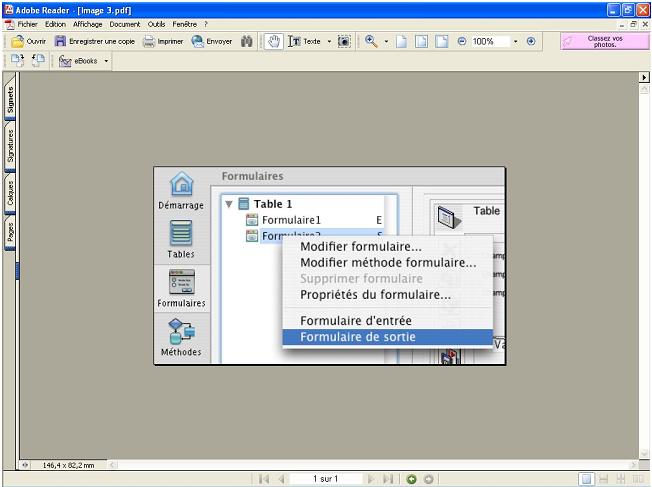Expand the Texte tool dropdown arrow
Image resolution: width=652 pixels, height=487 pixels.
click(x=328, y=42)
